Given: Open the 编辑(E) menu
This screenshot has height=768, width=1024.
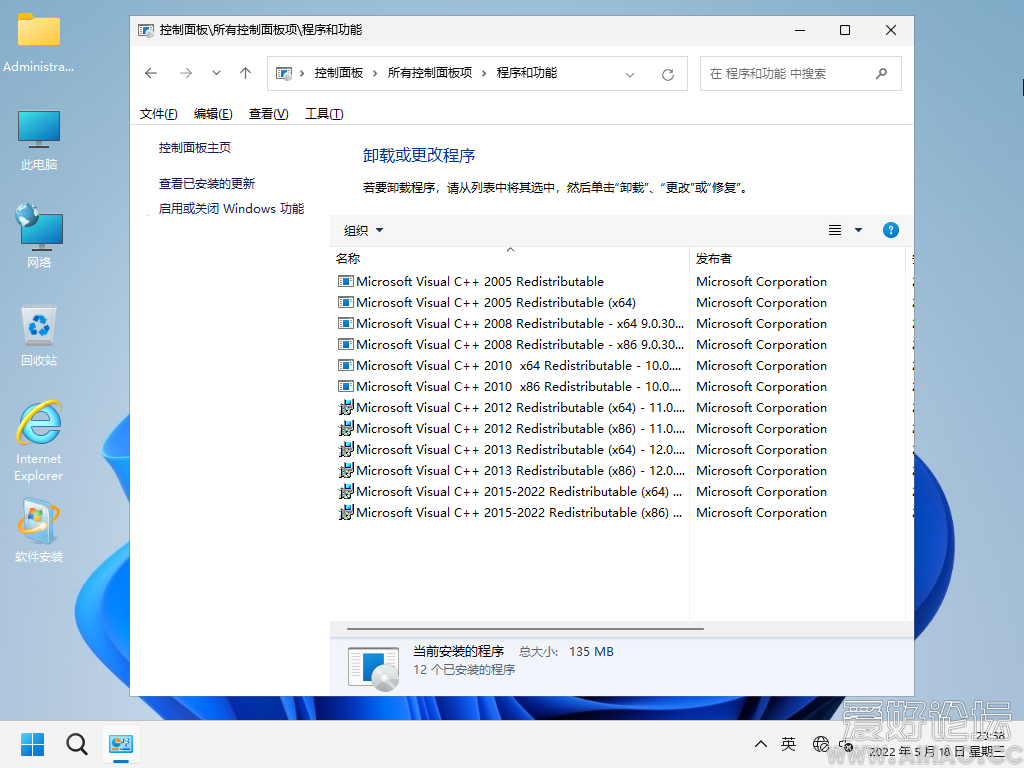Looking at the screenshot, I should (x=213, y=114).
